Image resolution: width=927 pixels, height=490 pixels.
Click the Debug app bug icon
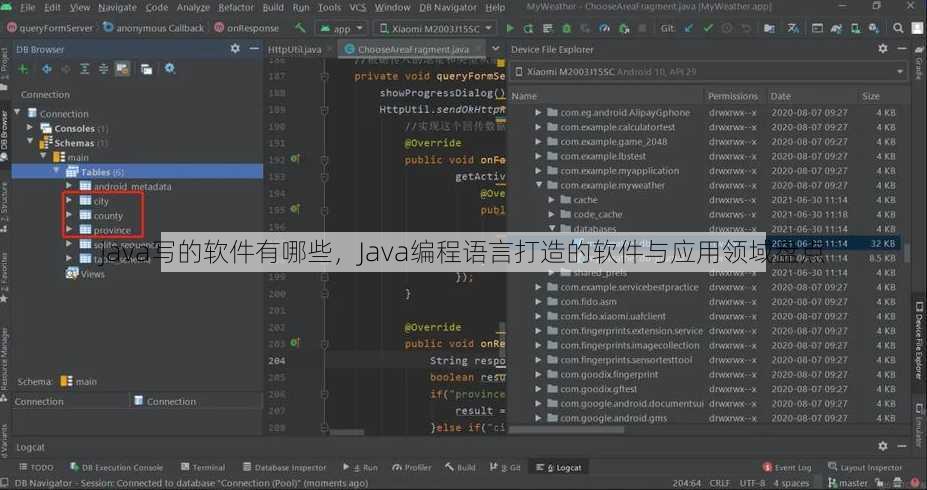pos(566,28)
